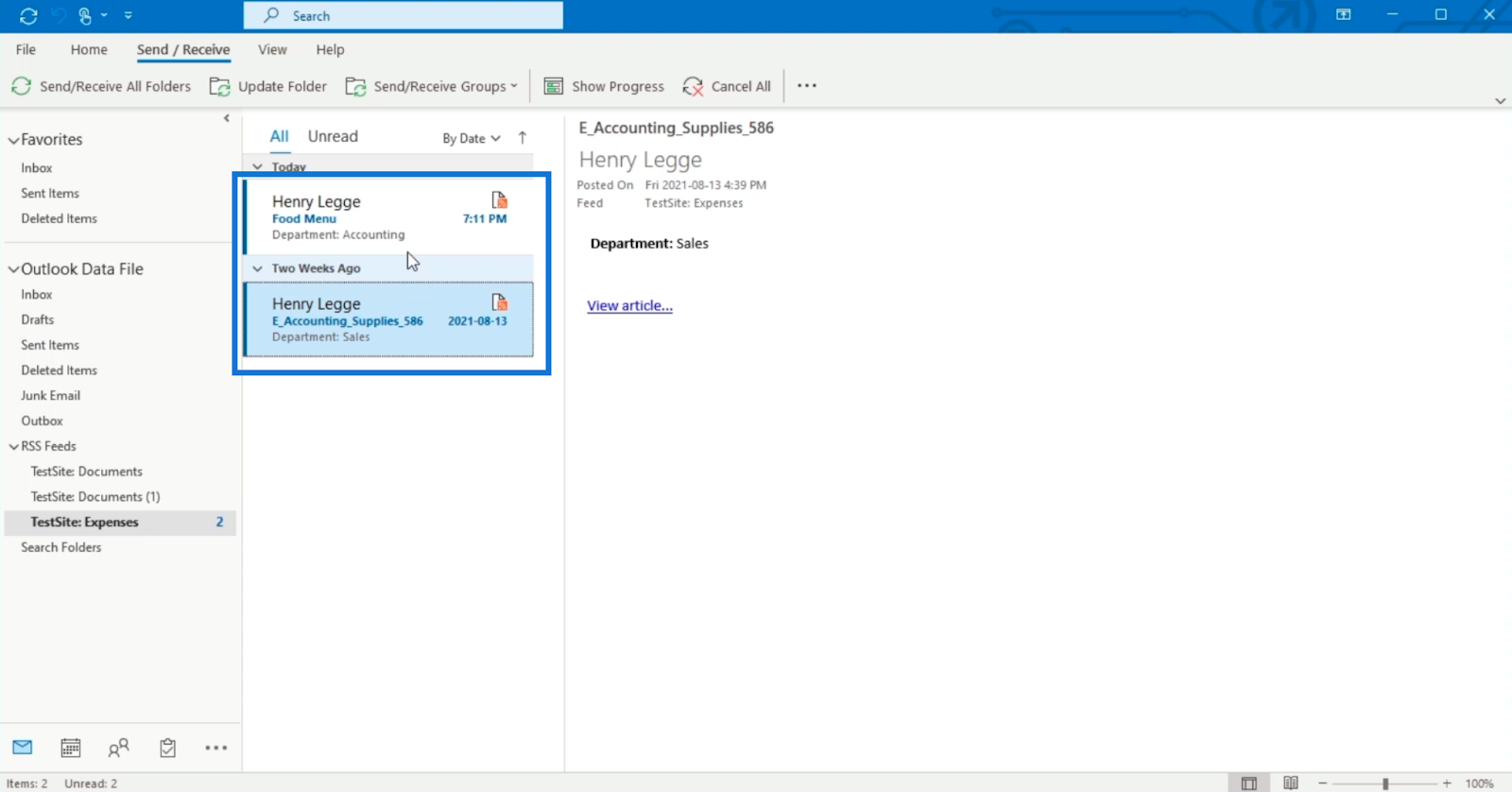The width and height of the screenshot is (1512, 792).
Task: Open the Outbox folder
Action: (x=42, y=421)
